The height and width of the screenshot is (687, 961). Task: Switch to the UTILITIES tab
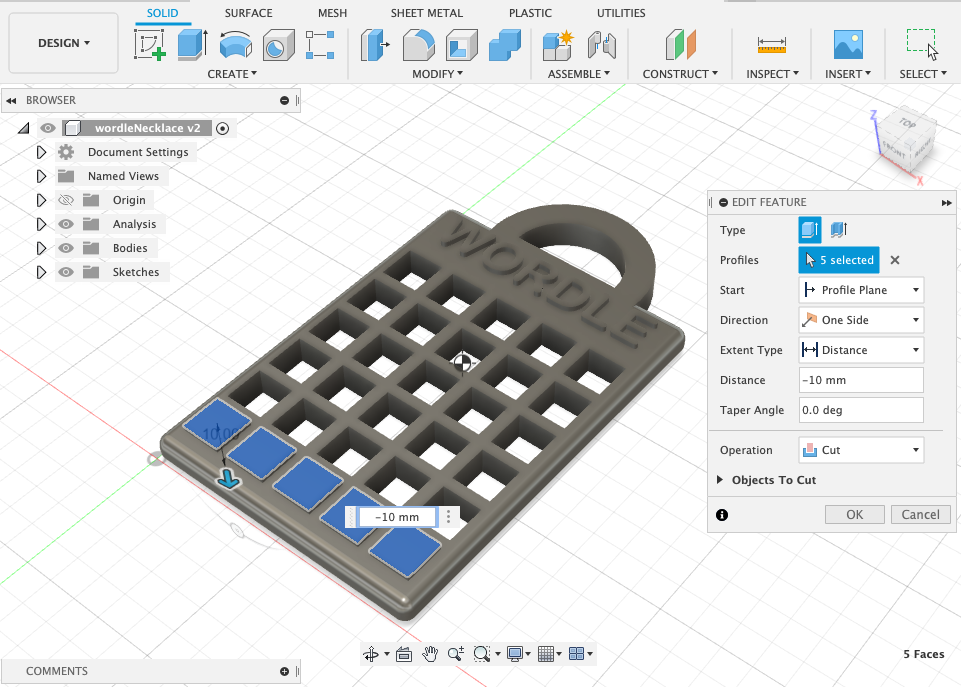click(x=621, y=13)
